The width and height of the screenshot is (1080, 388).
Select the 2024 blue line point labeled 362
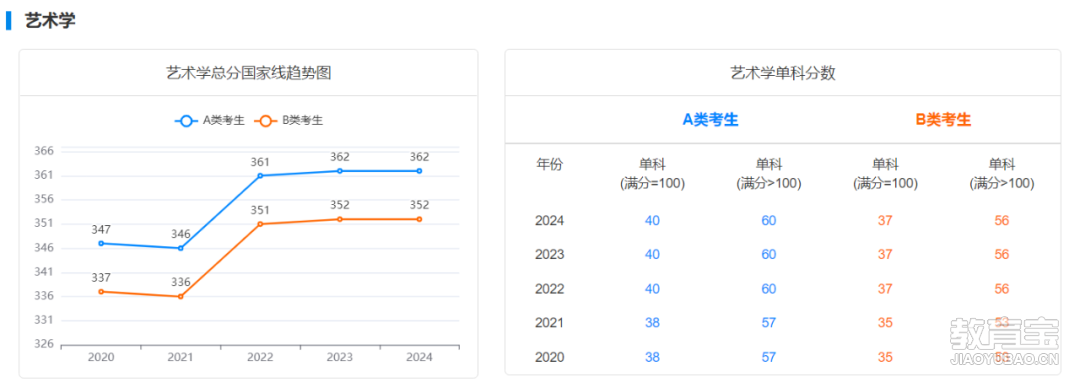coord(419,171)
